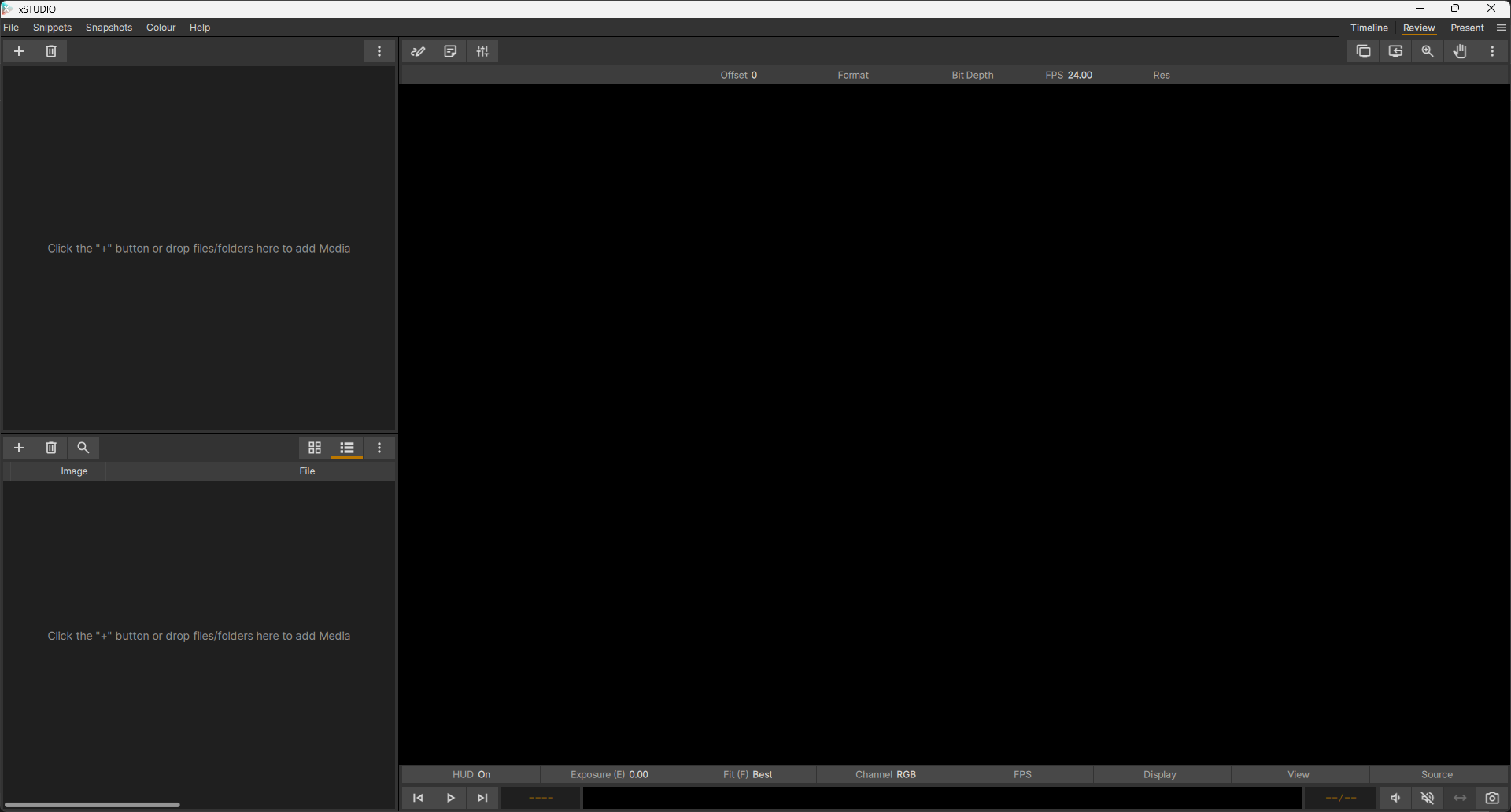
Task: Add media with plus button in media list panel
Action: point(19,448)
